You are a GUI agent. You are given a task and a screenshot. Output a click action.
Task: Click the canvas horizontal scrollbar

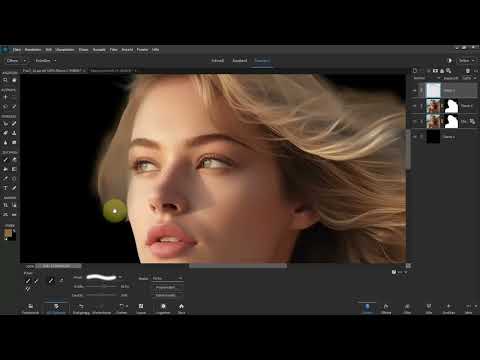click(238, 266)
